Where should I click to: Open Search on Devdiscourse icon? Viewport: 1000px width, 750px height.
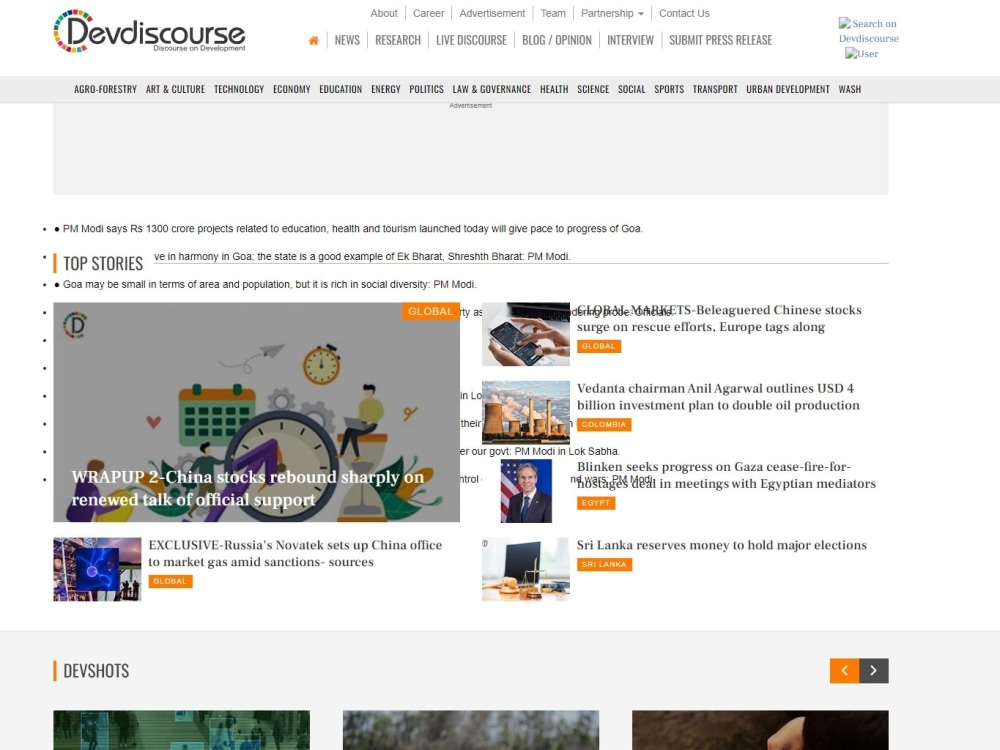868,31
